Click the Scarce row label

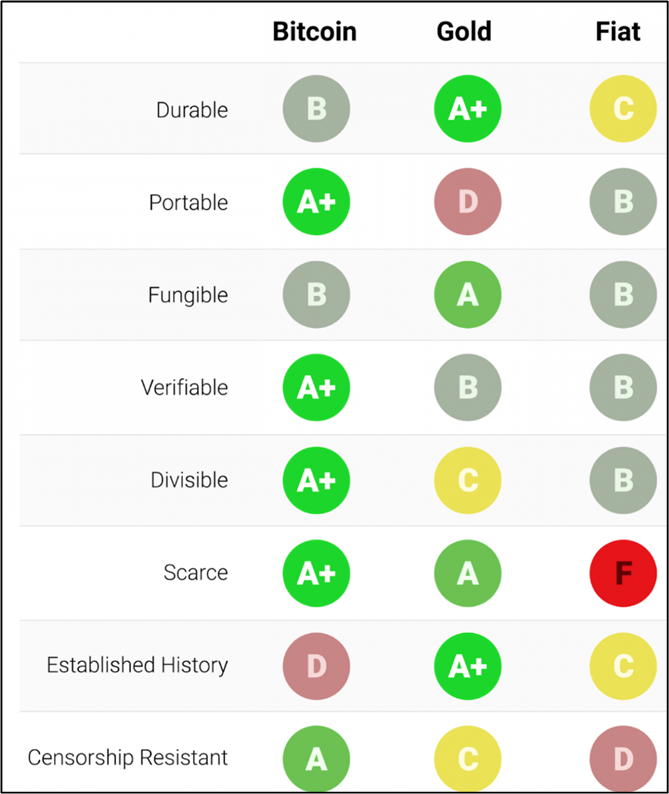point(195,573)
